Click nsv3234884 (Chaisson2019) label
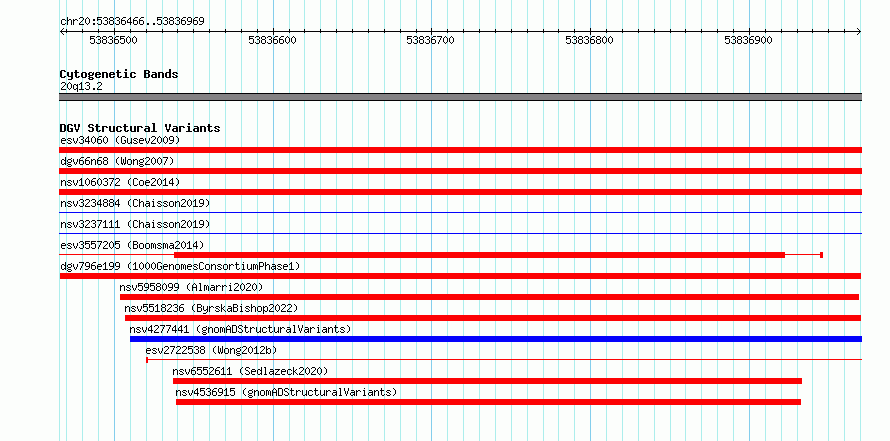This screenshot has width=890, height=441. tap(135, 203)
